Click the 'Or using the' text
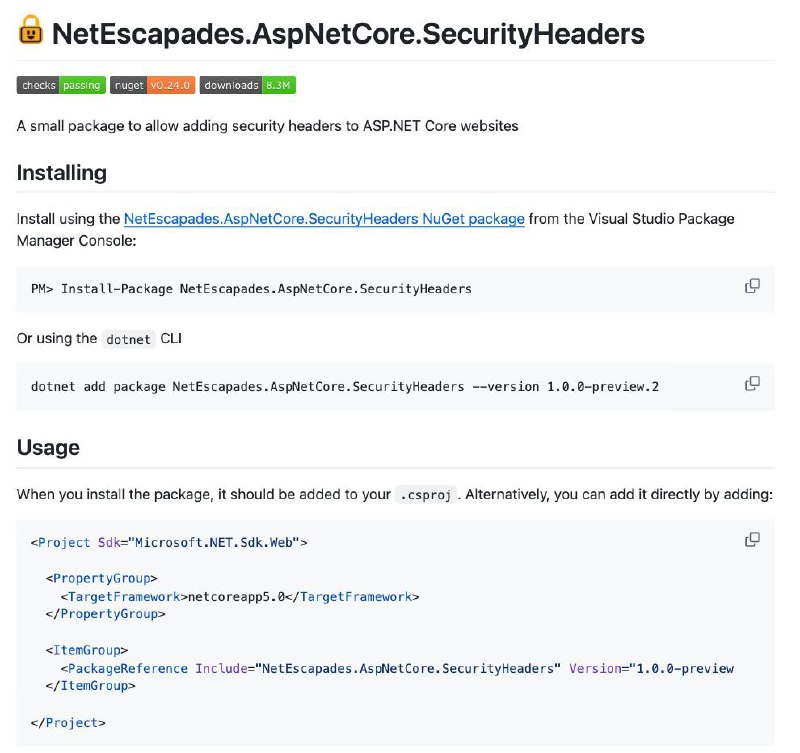 point(57,339)
